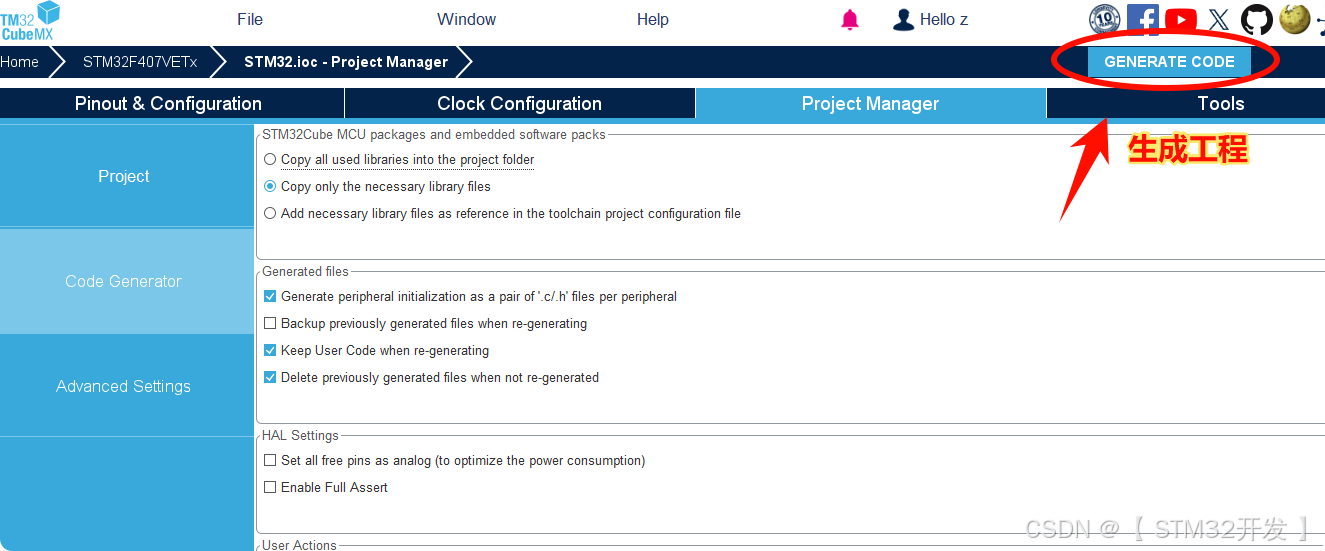The width and height of the screenshot is (1325, 551).
Task: Open the 10th anniversary badge icon
Action: click(x=1105, y=19)
